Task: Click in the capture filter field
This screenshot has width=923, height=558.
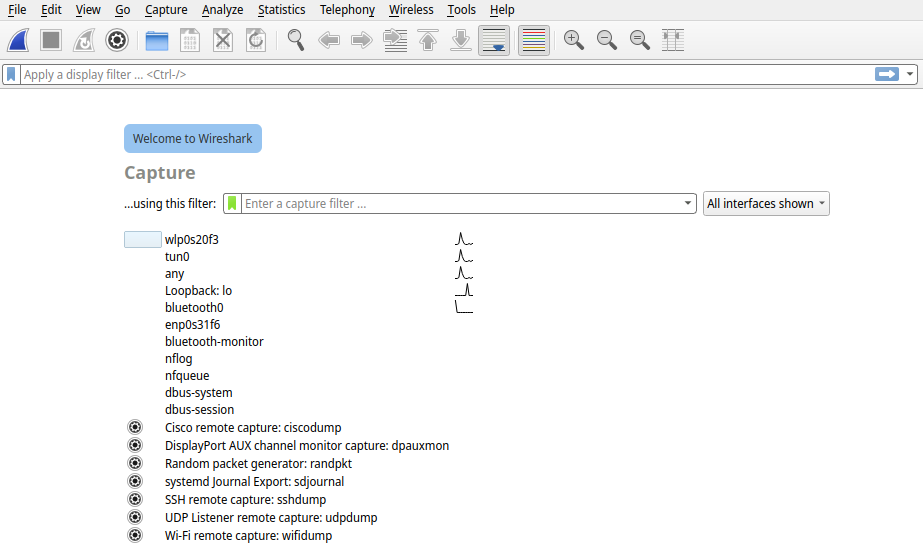Action: coord(462,204)
